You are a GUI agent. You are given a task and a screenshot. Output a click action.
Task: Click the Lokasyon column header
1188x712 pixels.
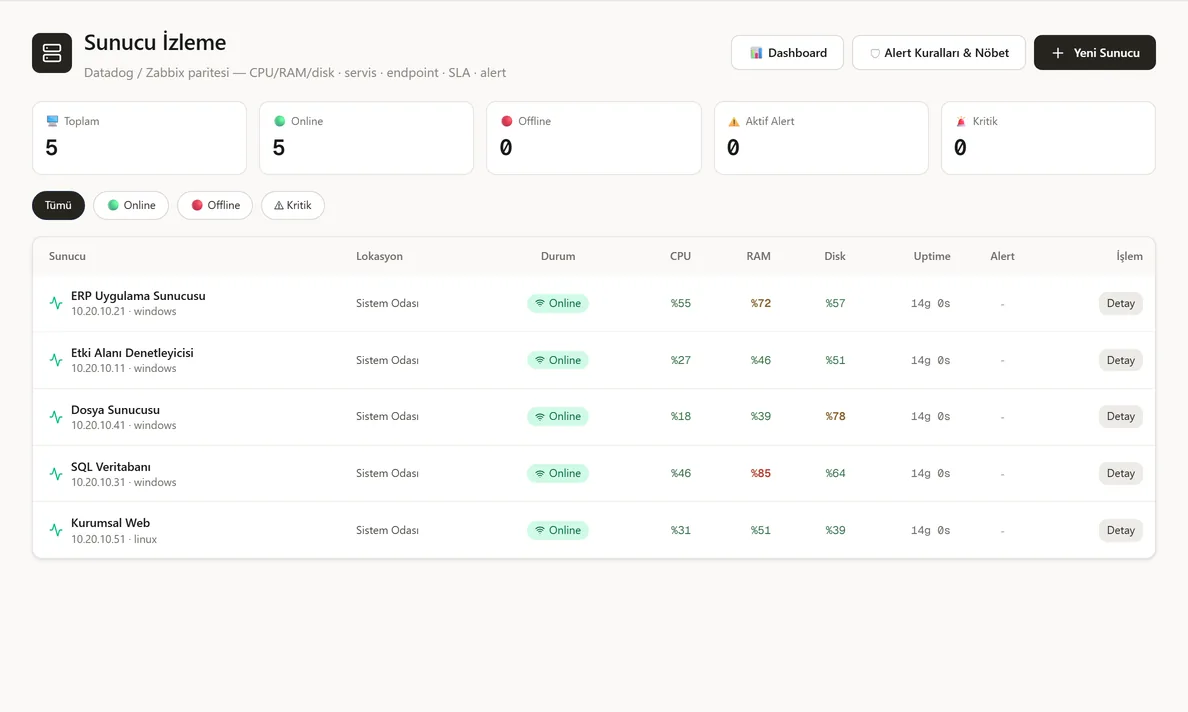click(x=380, y=256)
